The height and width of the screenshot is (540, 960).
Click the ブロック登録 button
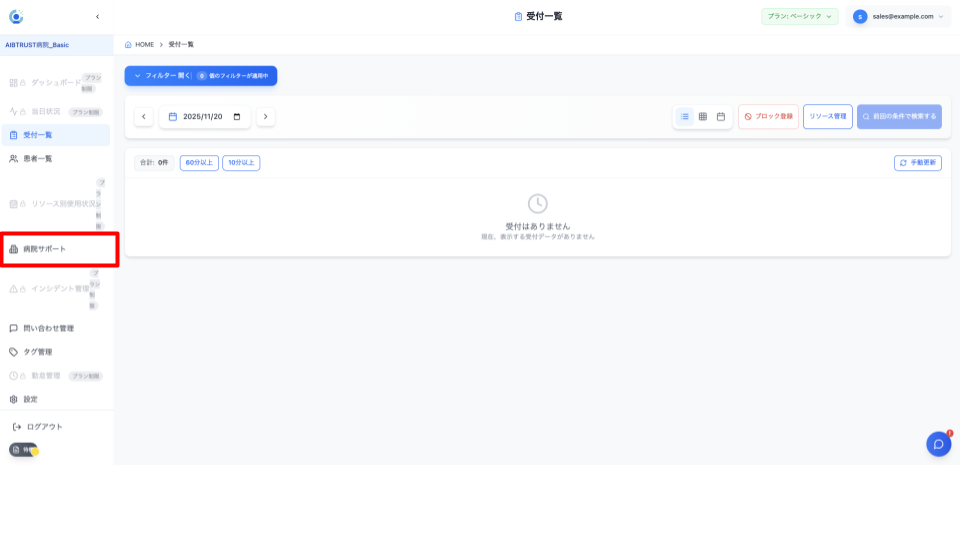click(768, 117)
